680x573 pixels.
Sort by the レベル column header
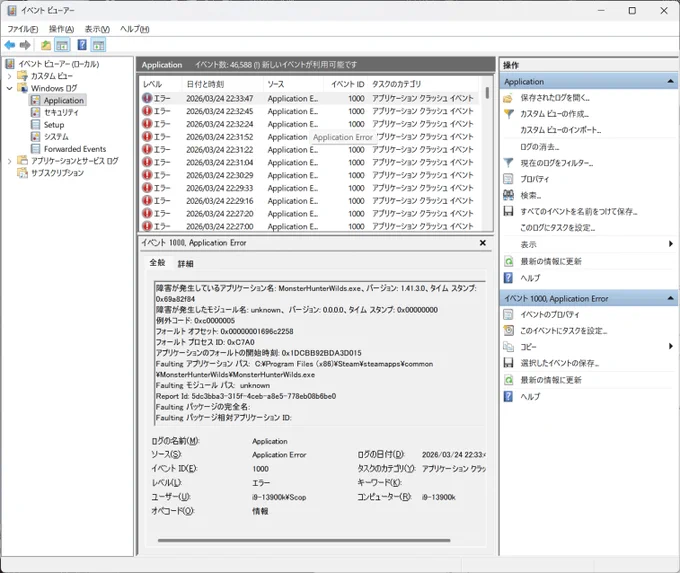(160, 84)
